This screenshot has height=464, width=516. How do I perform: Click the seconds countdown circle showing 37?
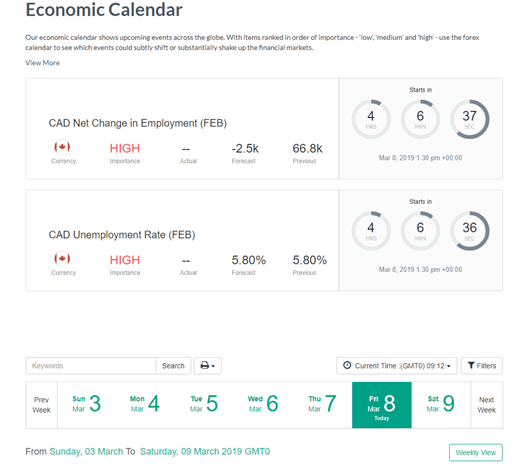click(469, 119)
